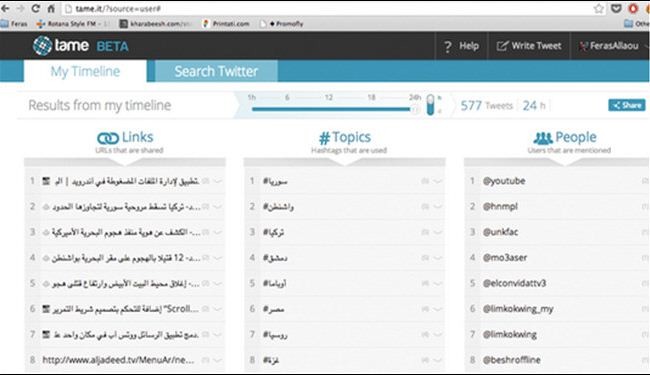Screen dimensions: 650x375
Task: Open the browser home page icon
Action: [51, 8]
